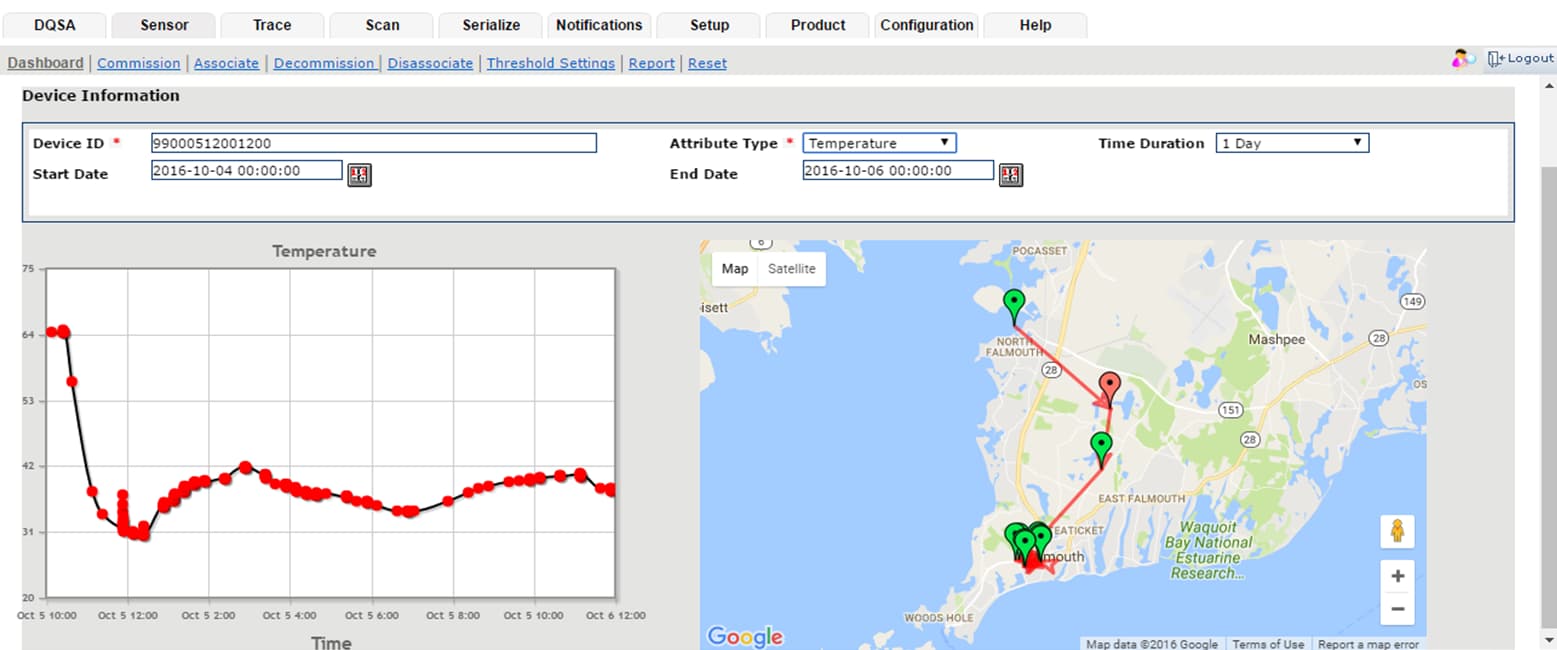
Task: Open the Sensor tab
Action: pos(164,25)
